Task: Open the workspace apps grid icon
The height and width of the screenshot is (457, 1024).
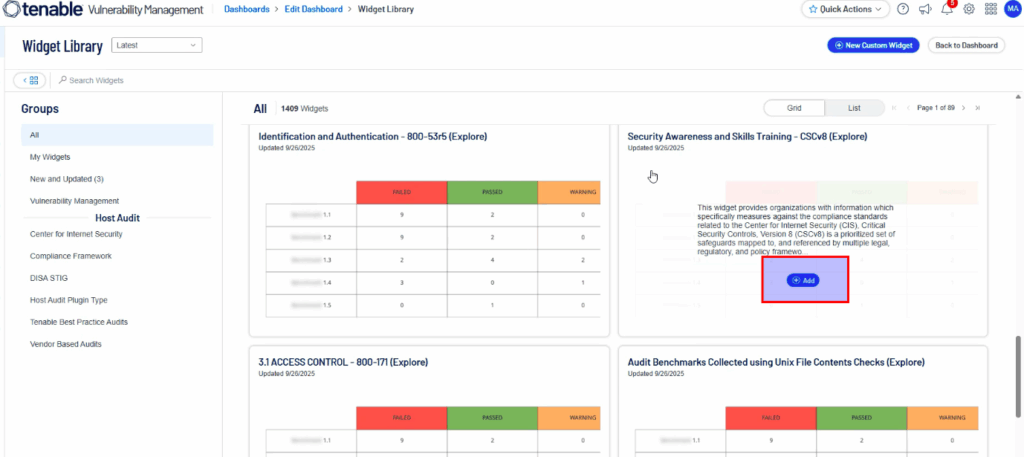Action: (x=990, y=9)
